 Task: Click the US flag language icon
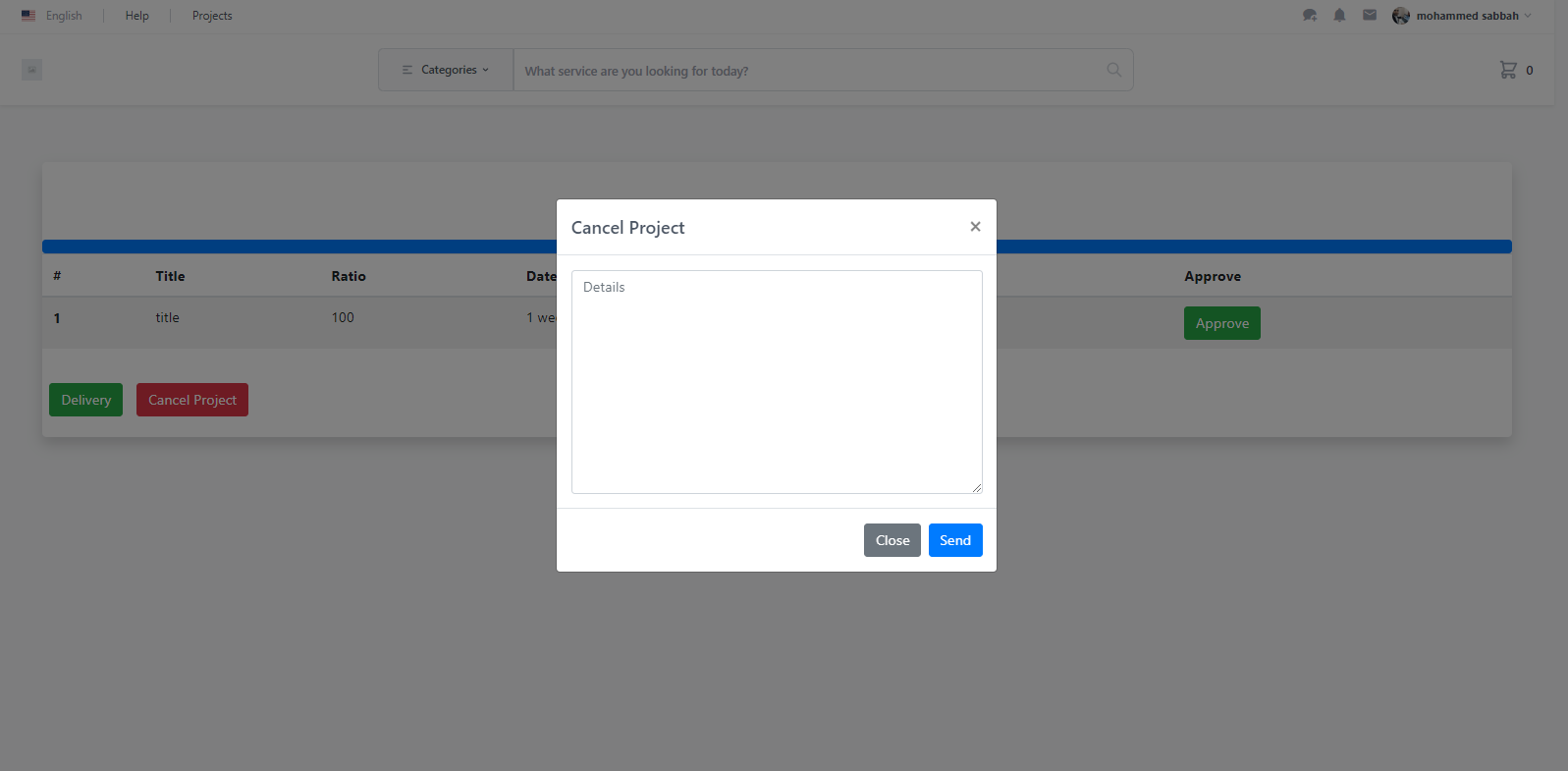tap(28, 16)
